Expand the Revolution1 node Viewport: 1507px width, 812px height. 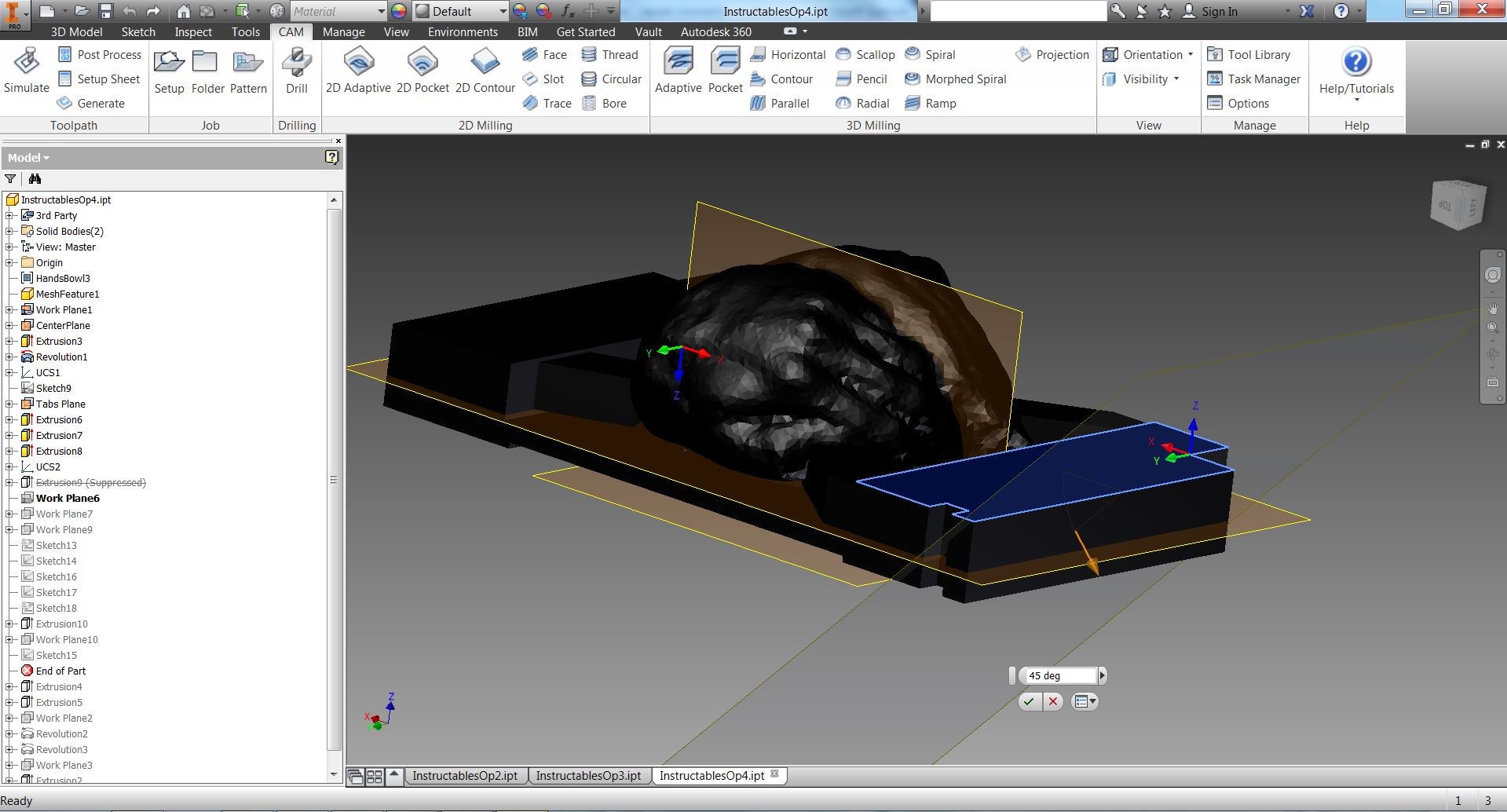point(9,357)
